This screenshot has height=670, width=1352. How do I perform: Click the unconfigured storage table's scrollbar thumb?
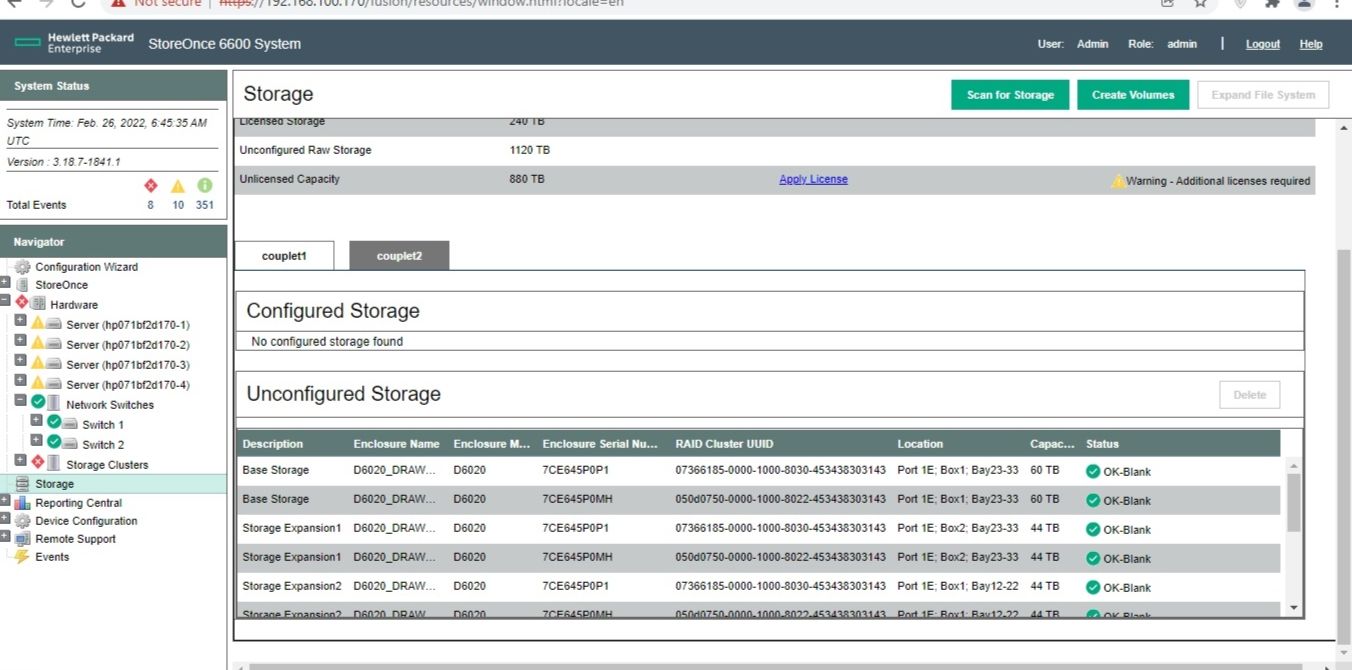pos(1294,502)
